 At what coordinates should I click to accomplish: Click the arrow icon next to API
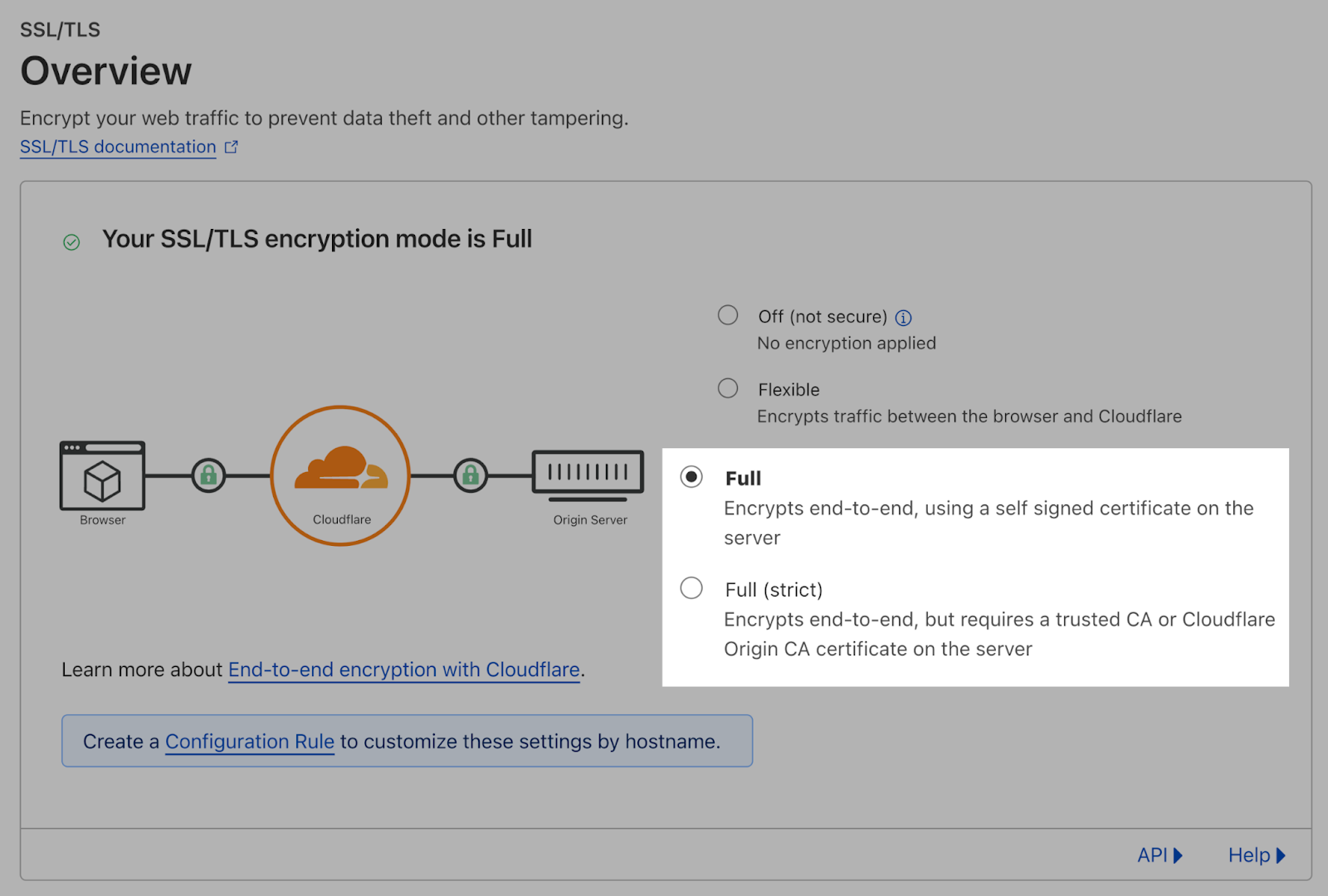1178,855
